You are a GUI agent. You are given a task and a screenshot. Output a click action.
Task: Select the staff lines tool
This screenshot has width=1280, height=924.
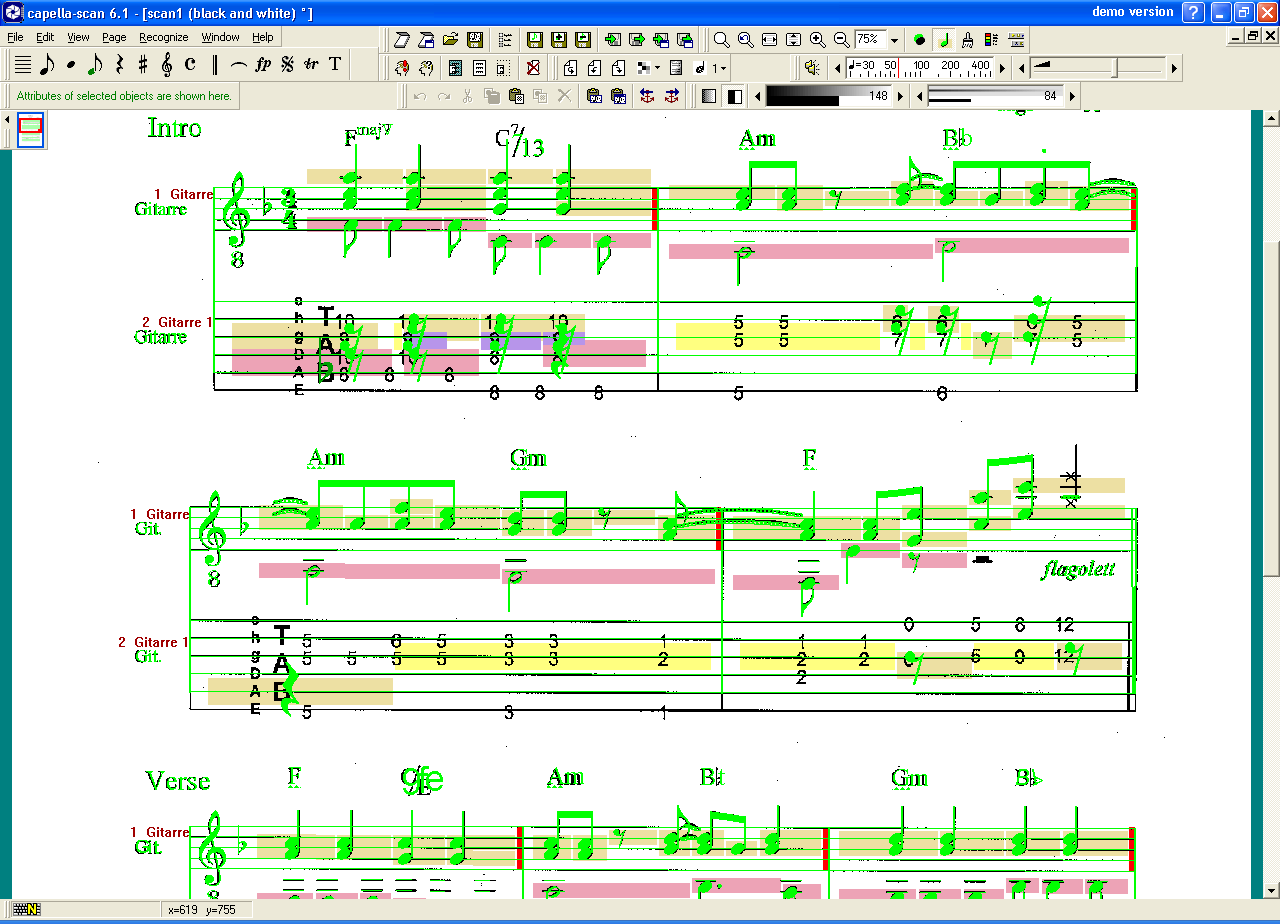(23, 65)
